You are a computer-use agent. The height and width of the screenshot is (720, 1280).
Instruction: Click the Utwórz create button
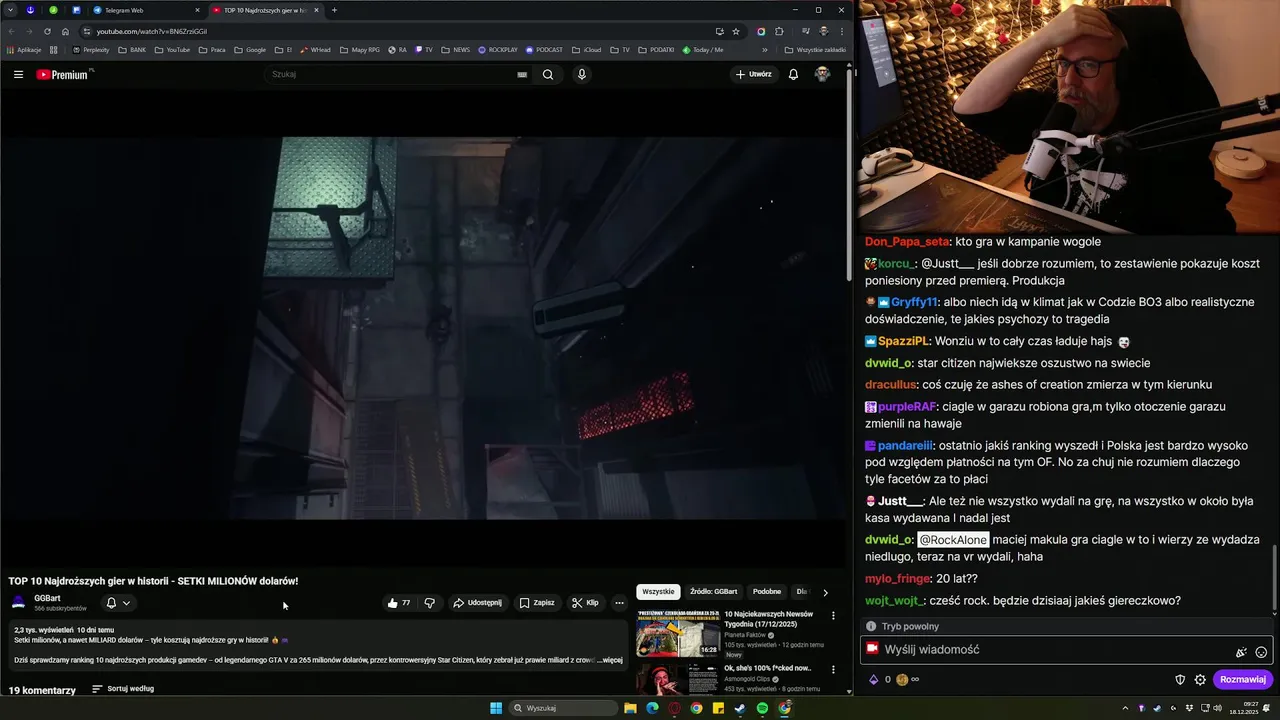click(x=754, y=74)
